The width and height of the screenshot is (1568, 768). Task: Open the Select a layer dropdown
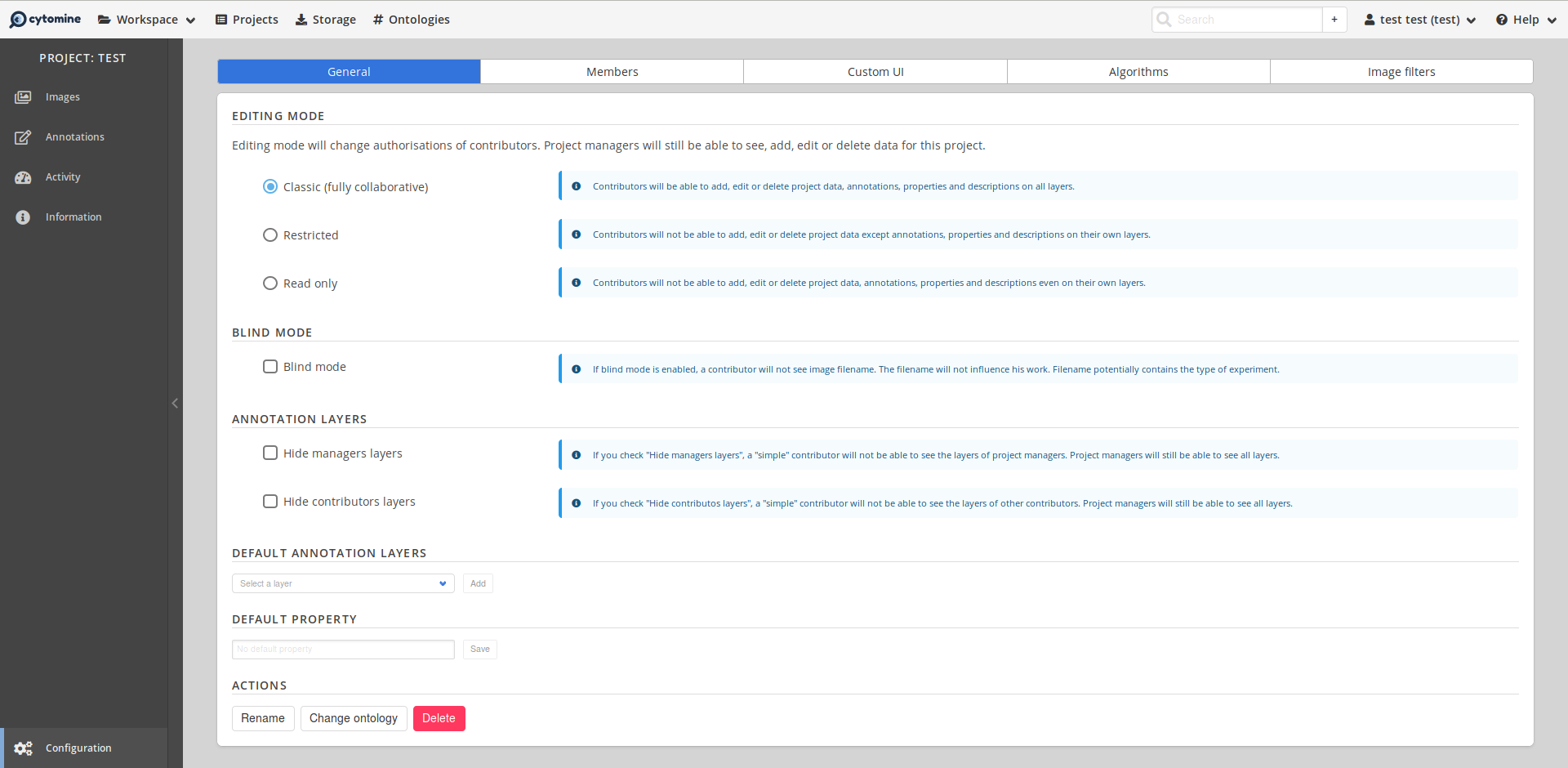(x=342, y=583)
